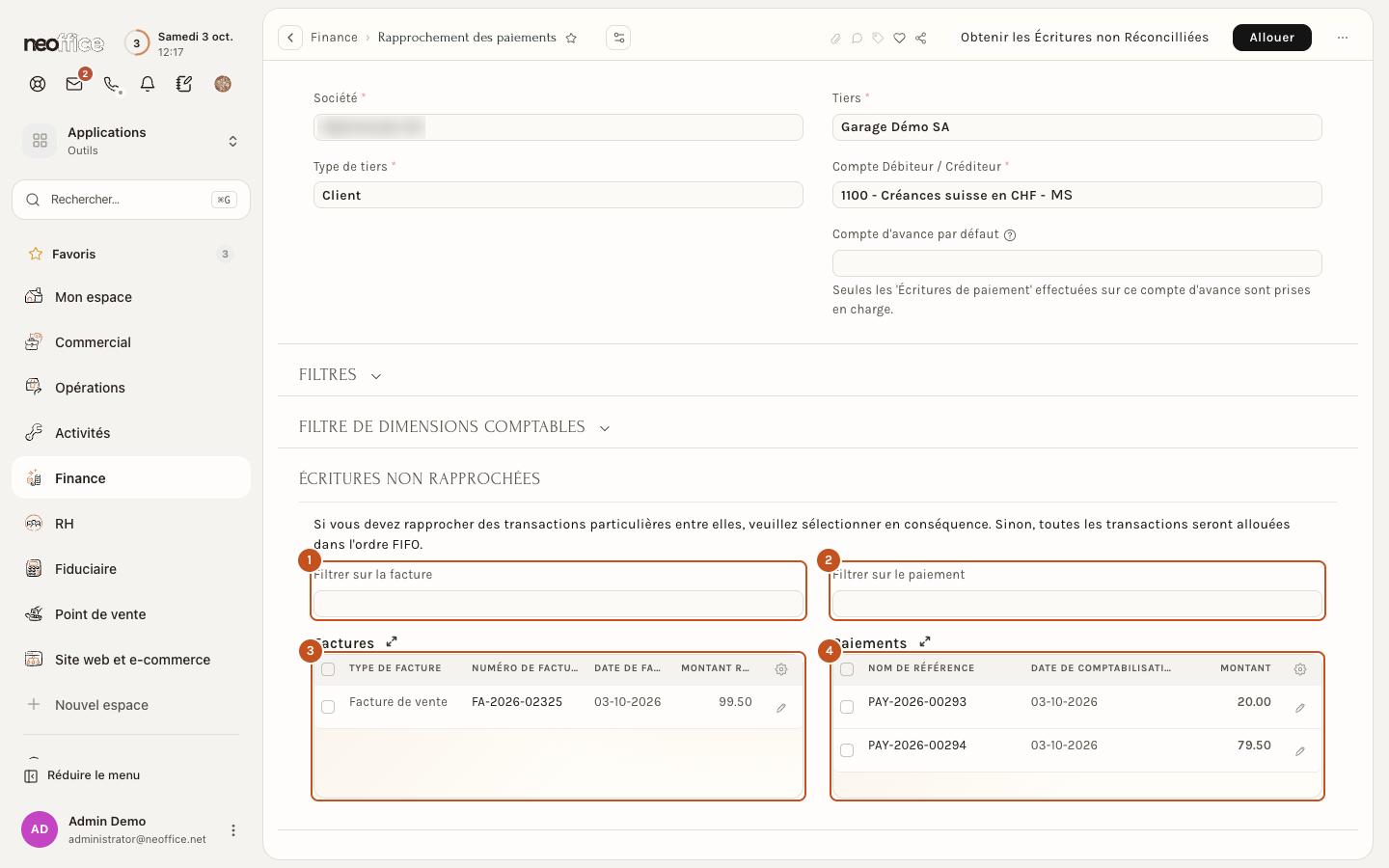The image size is (1389, 868).
Task: Open Fiduciaire in the sidebar menu
Action: tap(131, 569)
